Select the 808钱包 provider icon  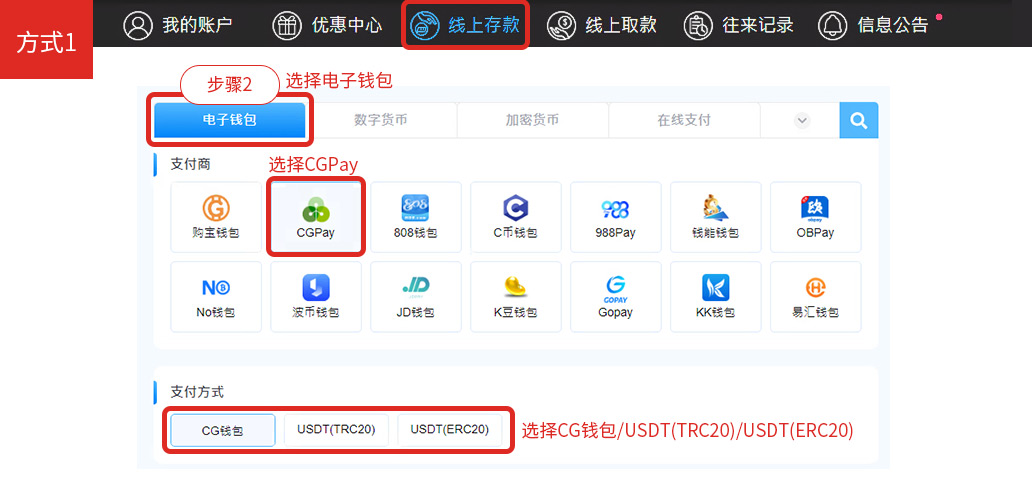coord(415,208)
